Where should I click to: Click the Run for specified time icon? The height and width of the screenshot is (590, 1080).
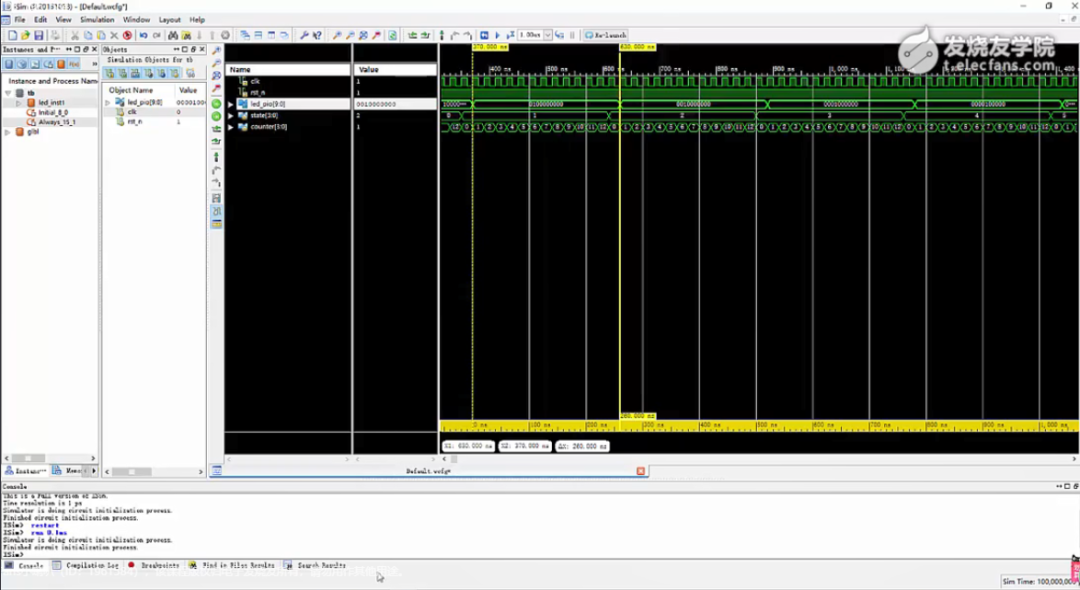[510, 35]
